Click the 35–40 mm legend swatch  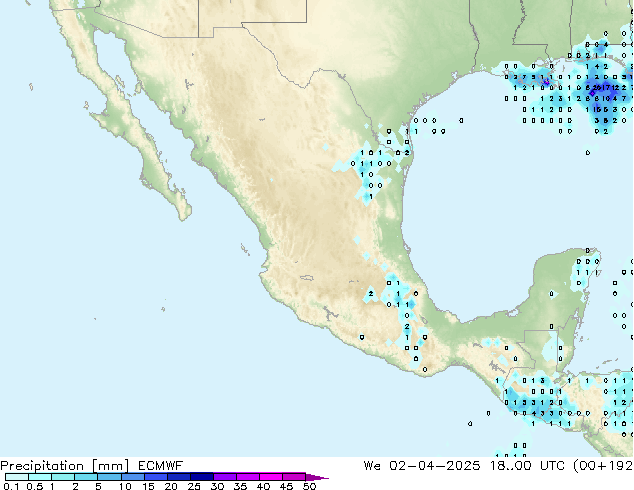[248, 477]
